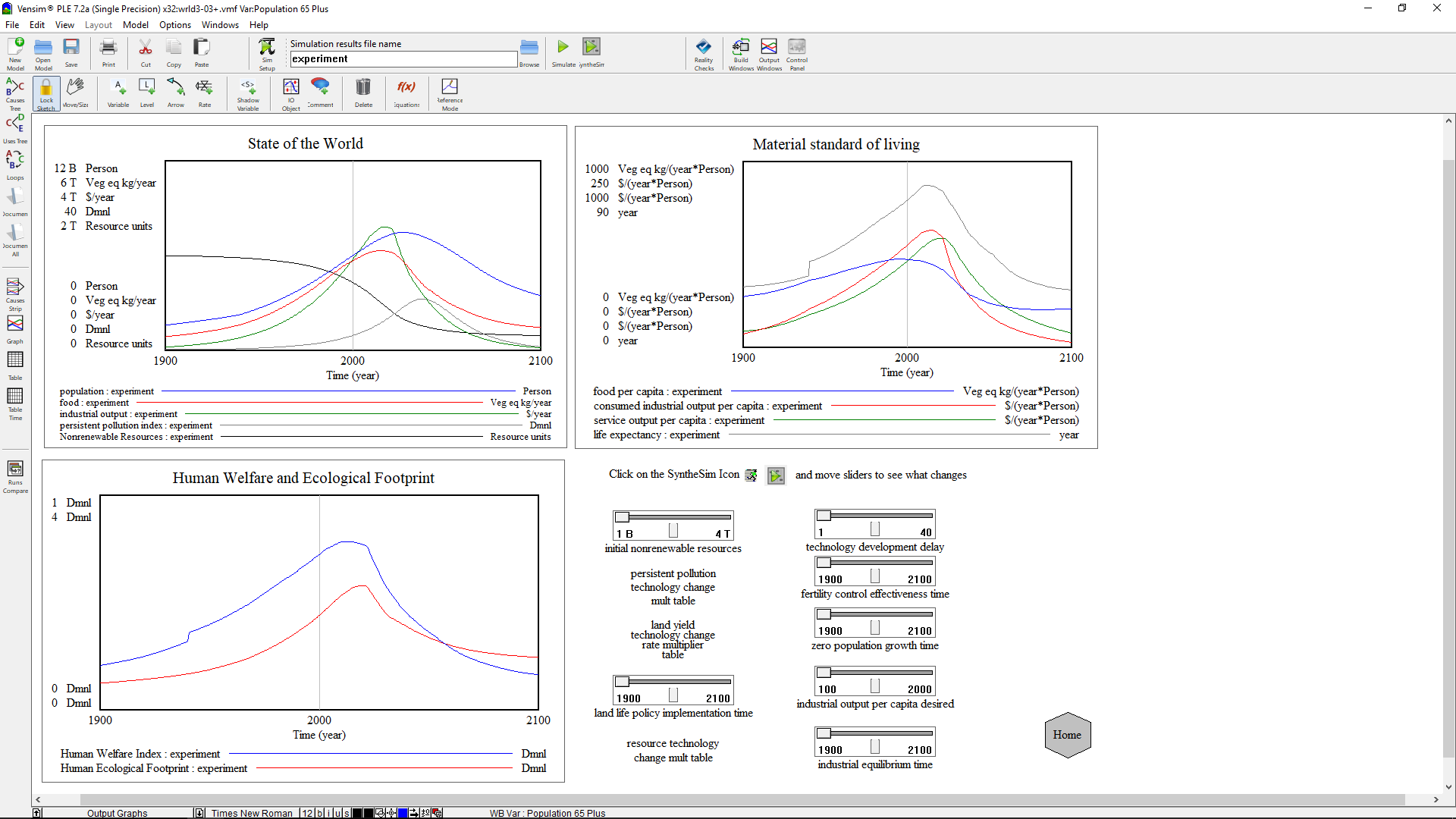Toggle the Lock Sketch button
Image resolution: width=1456 pixels, height=819 pixels.
click(x=46, y=93)
